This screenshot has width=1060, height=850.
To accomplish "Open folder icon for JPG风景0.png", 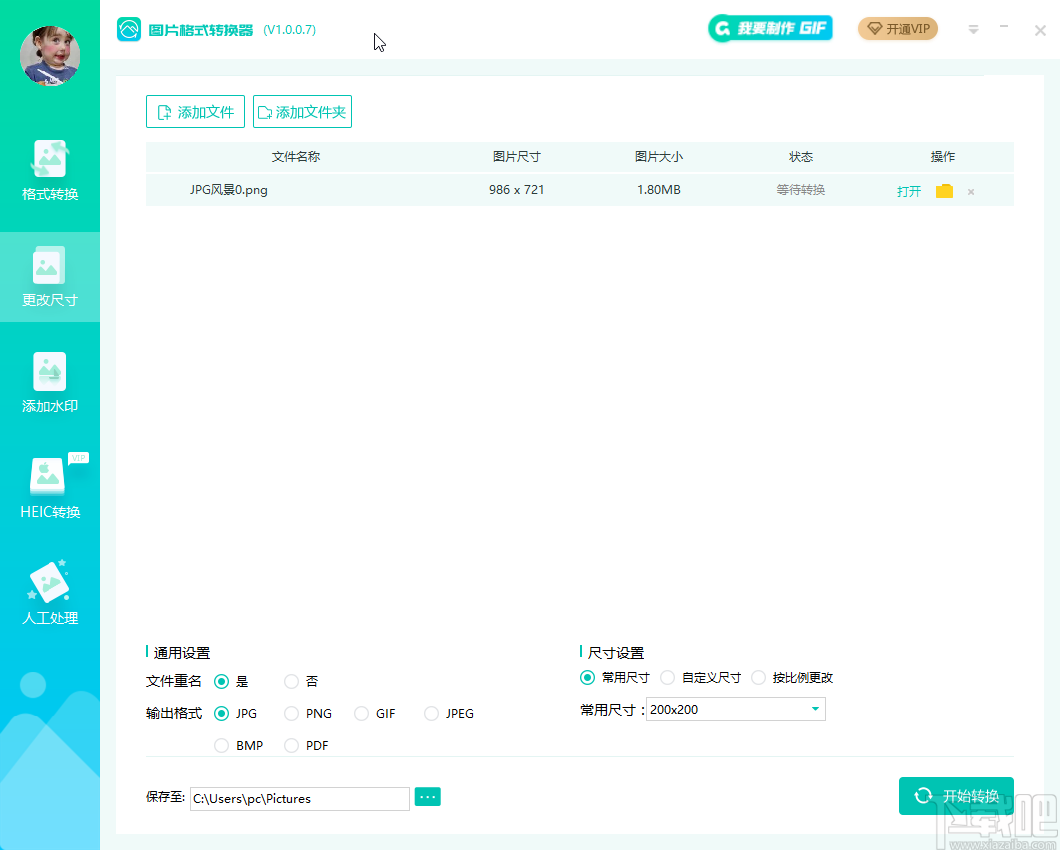I will coord(944,191).
